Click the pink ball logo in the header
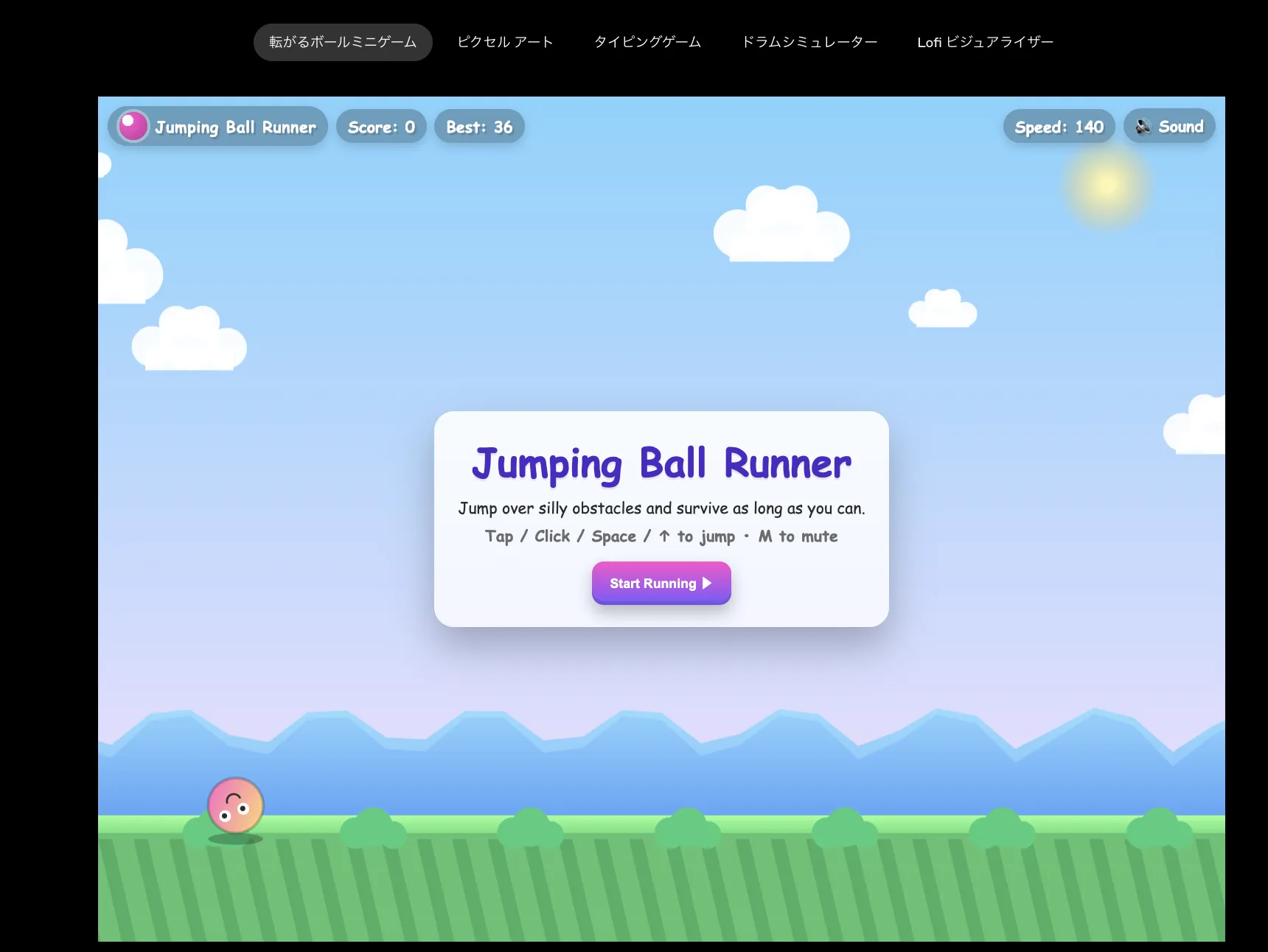The image size is (1268, 952). click(x=133, y=127)
